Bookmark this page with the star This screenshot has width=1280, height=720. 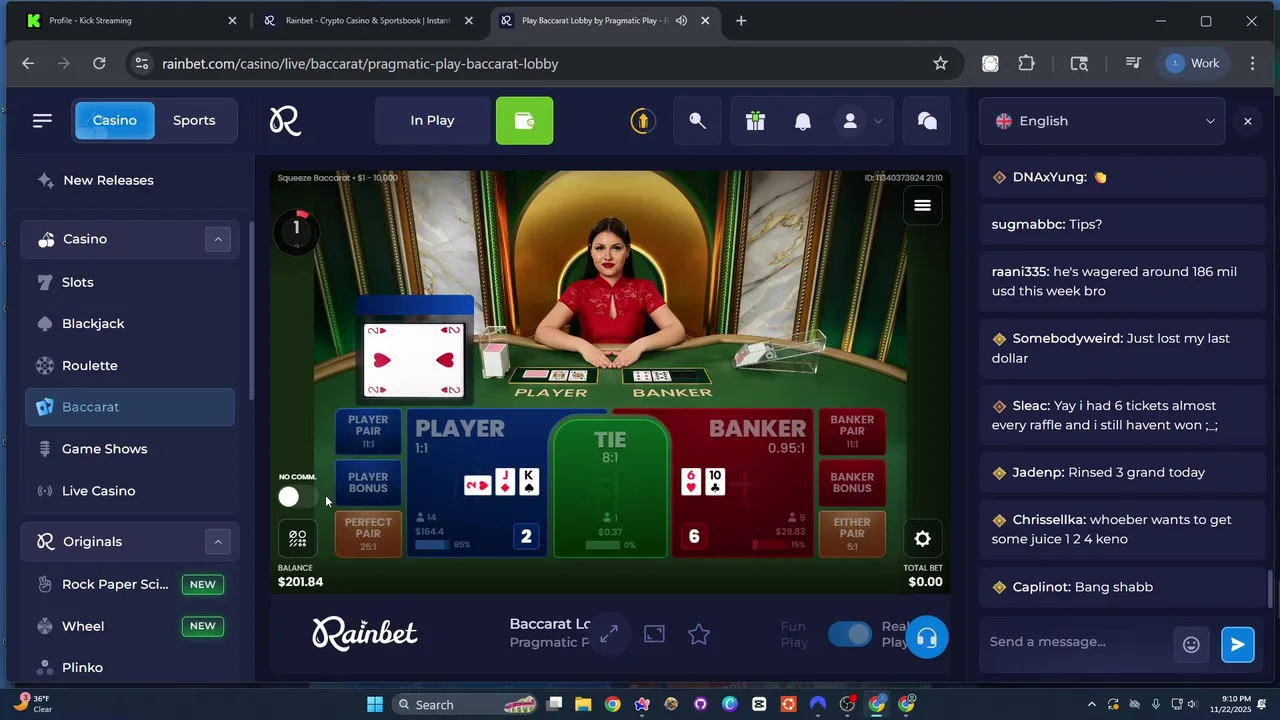pos(940,63)
